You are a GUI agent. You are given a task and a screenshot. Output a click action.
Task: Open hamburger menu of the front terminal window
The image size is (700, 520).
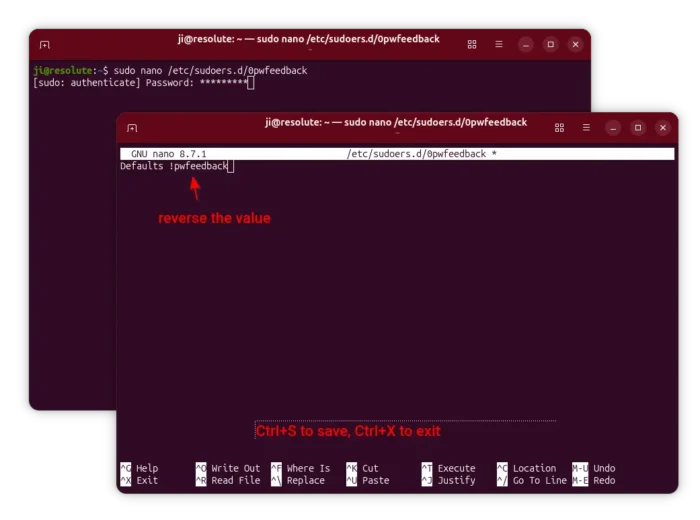click(x=586, y=128)
